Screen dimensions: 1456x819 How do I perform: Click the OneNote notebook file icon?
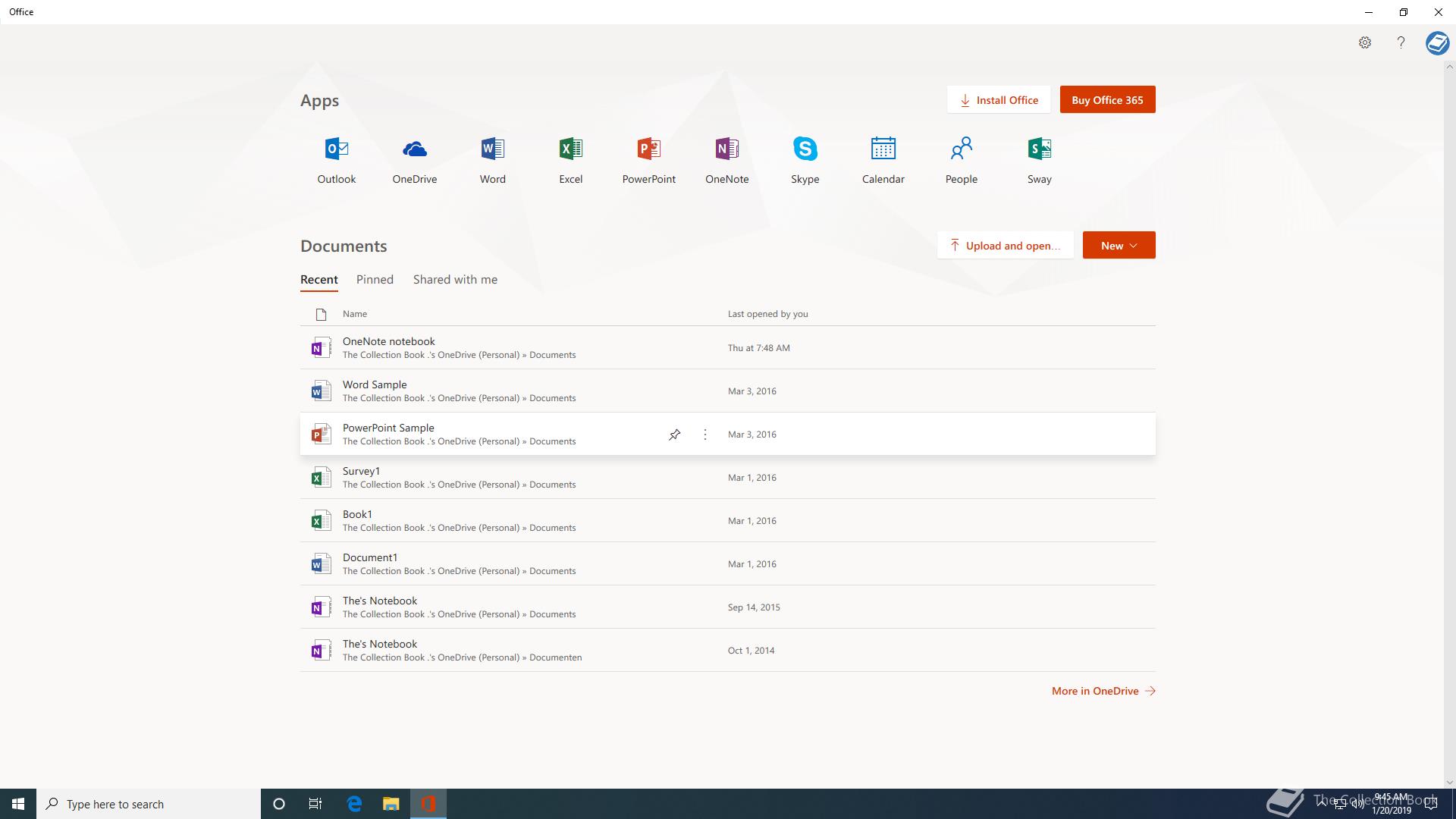coord(321,347)
